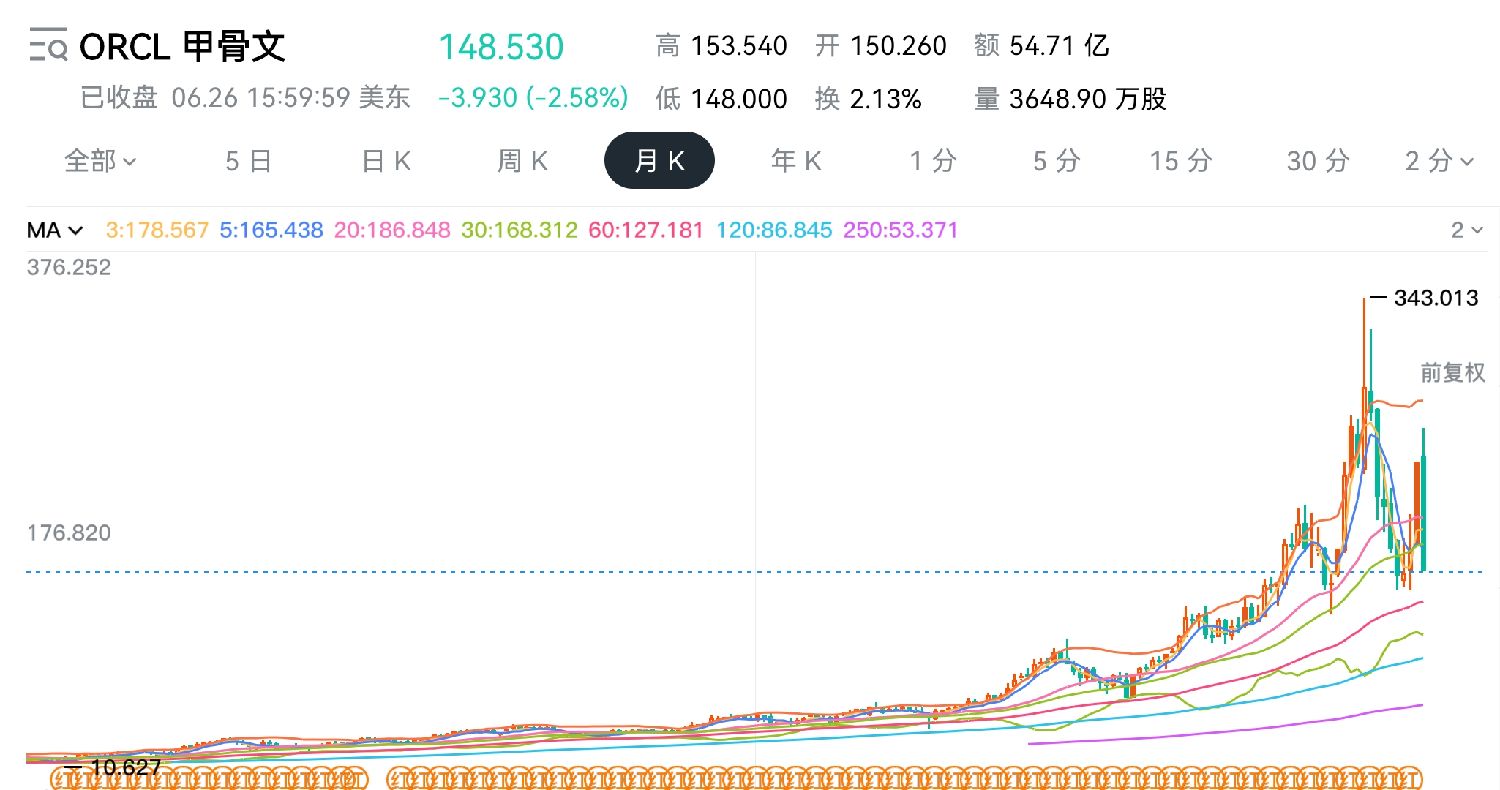Image resolution: width=1500 pixels, height=790 pixels.
Task: Click the 前复权 adjustment button
Action: (1453, 373)
